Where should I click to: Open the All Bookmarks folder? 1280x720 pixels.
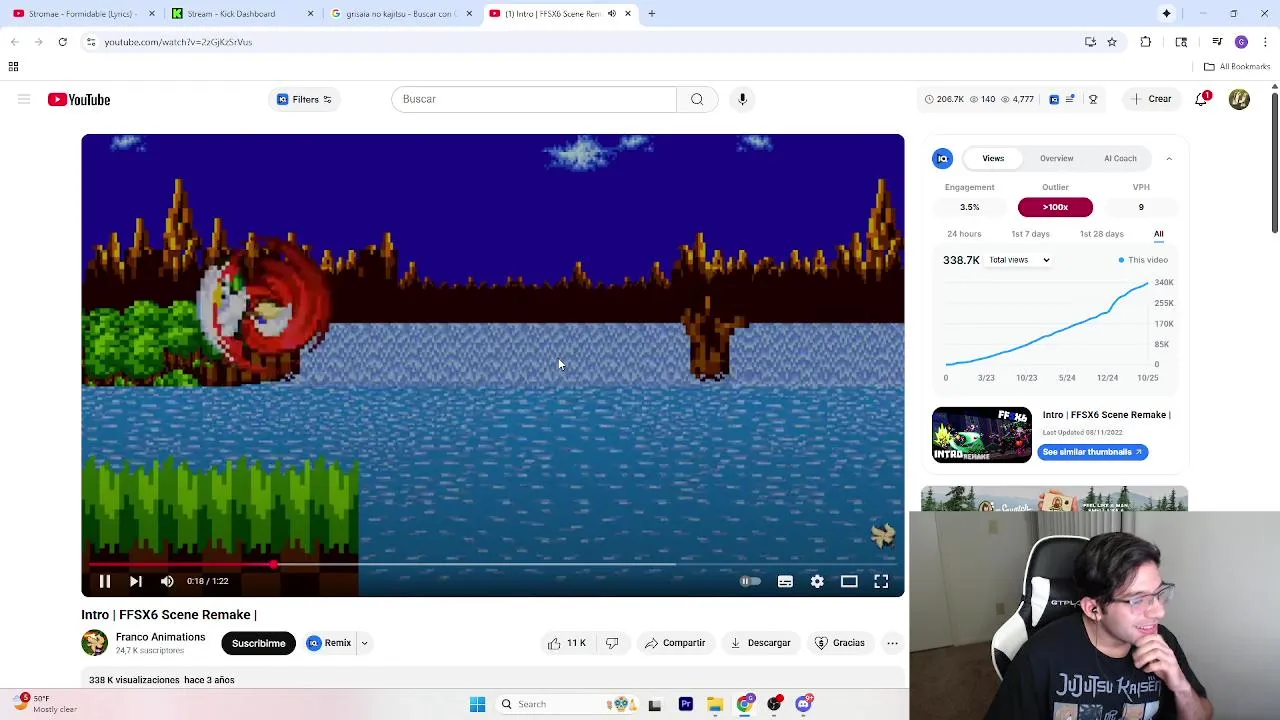(x=1237, y=67)
